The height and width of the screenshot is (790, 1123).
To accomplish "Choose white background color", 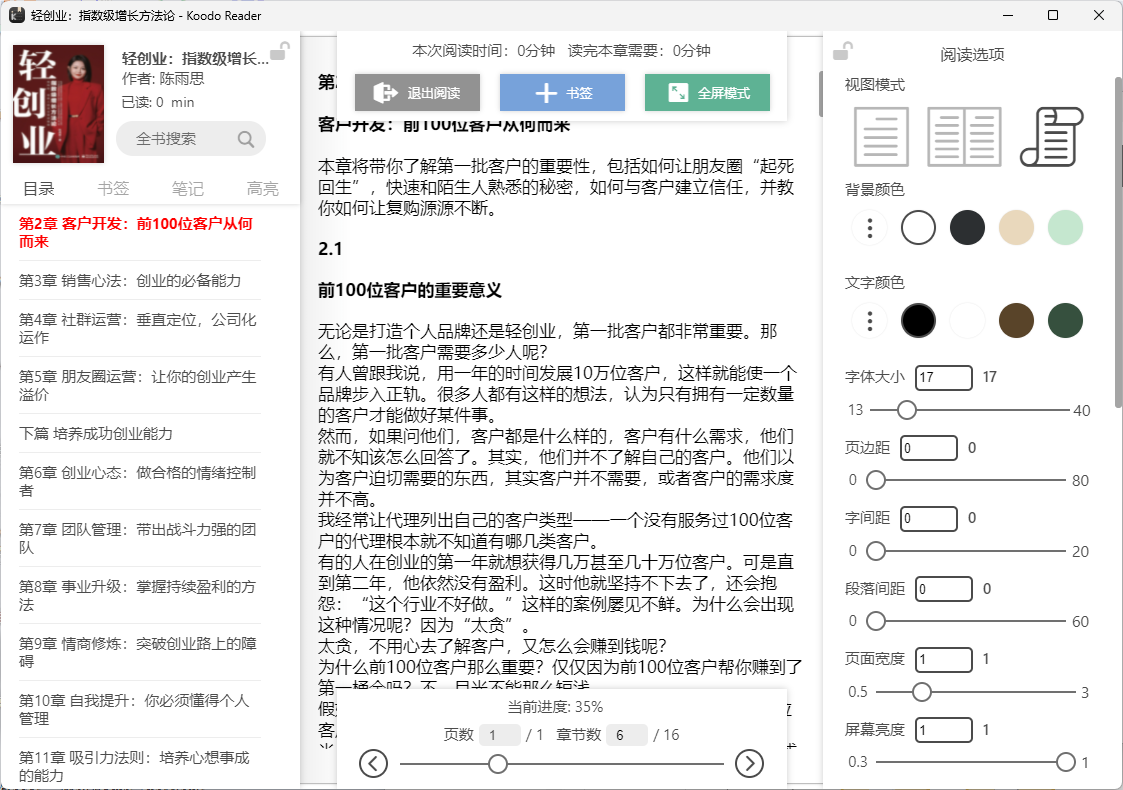I will point(918,228).
